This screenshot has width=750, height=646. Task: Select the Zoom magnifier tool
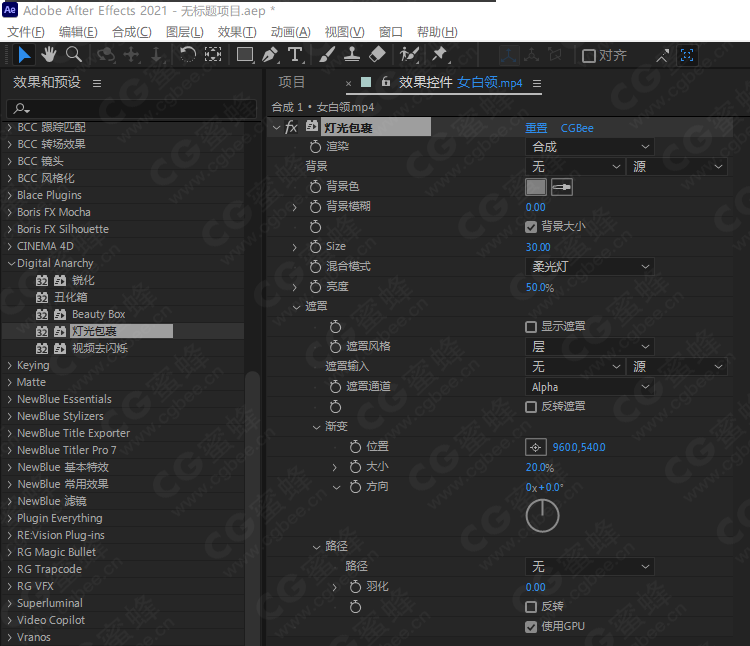(74, 55)
